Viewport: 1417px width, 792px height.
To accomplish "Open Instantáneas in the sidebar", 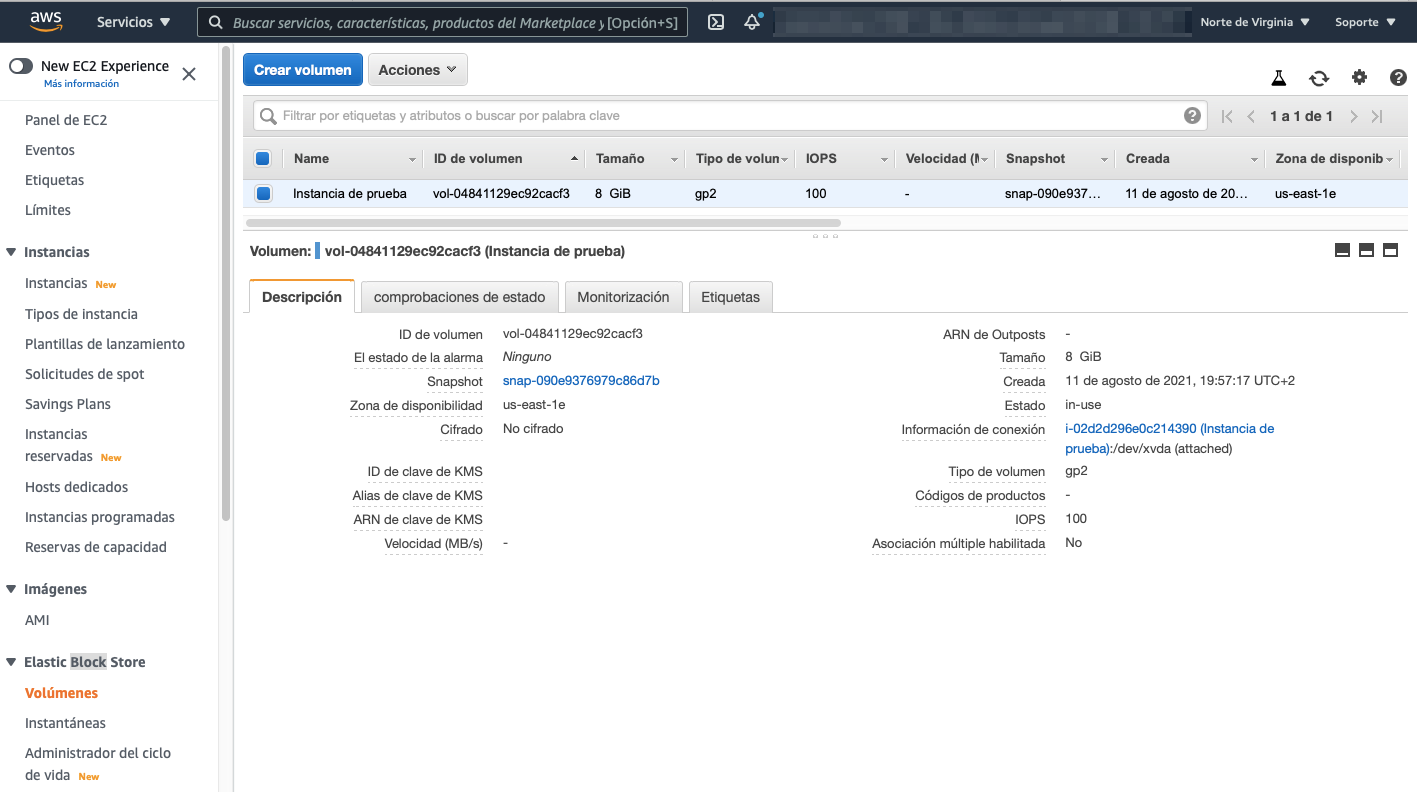I will pyautogui.click(x=65, y=723).
